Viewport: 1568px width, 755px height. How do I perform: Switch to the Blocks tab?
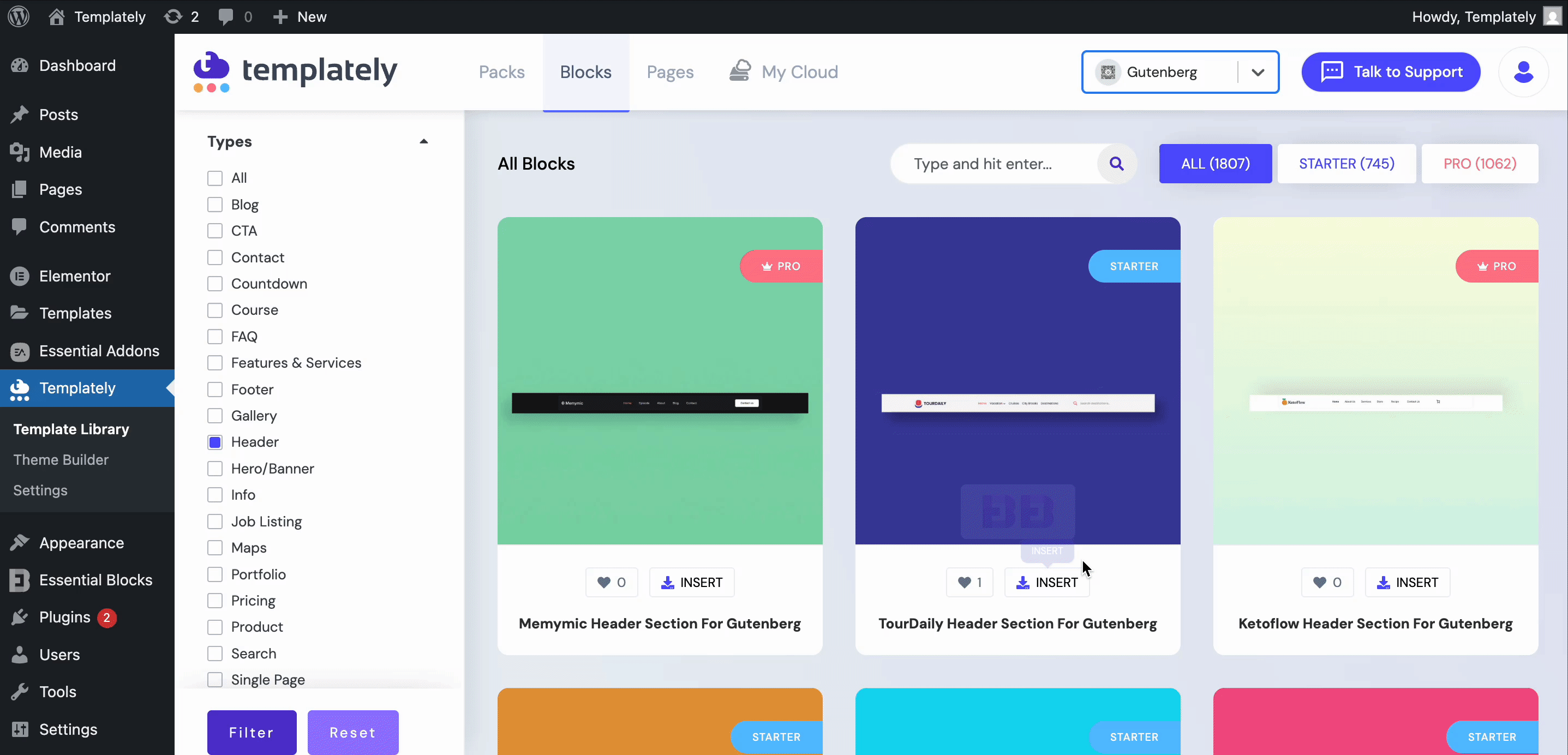(585, 72)
